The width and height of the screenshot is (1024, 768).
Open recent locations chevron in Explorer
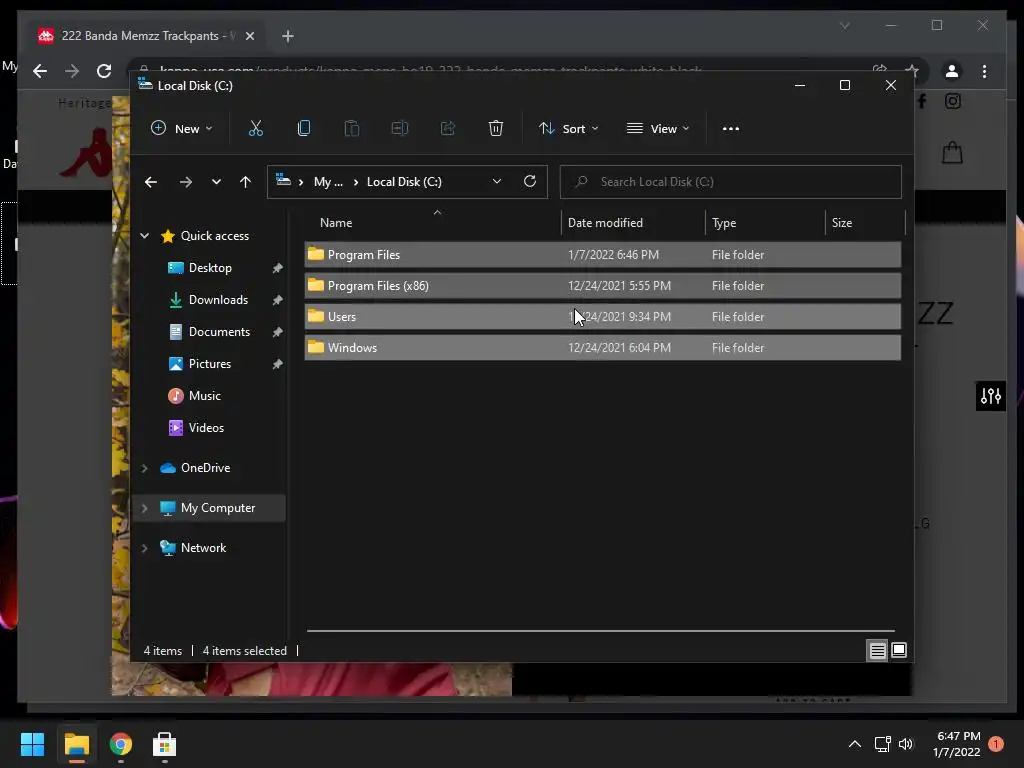(x=216, y=182)
